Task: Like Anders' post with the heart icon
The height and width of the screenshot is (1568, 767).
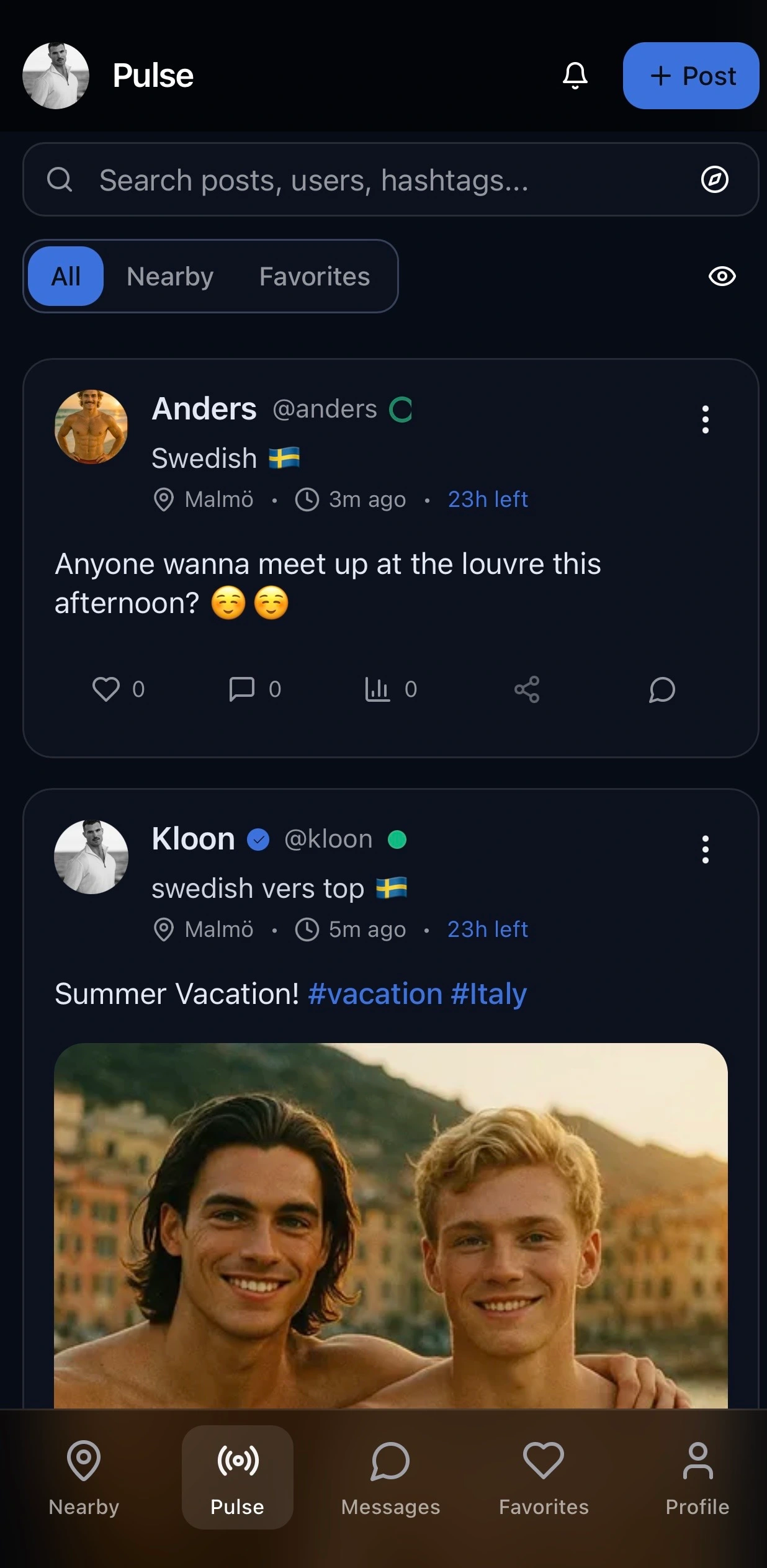Action: [x=106, y=689]
